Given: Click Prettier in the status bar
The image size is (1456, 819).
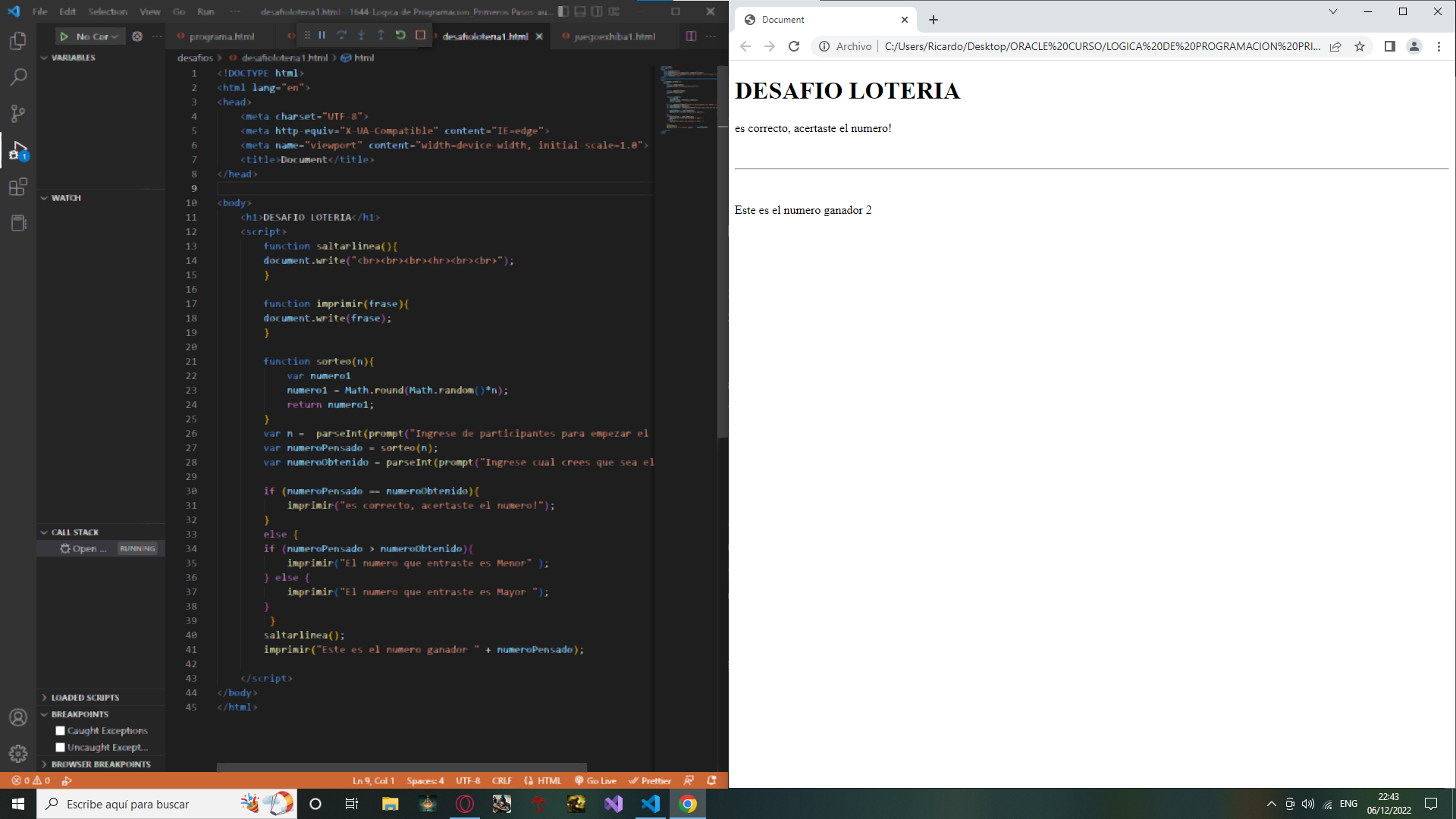Looking at the screenshot, I should [651, 780].
